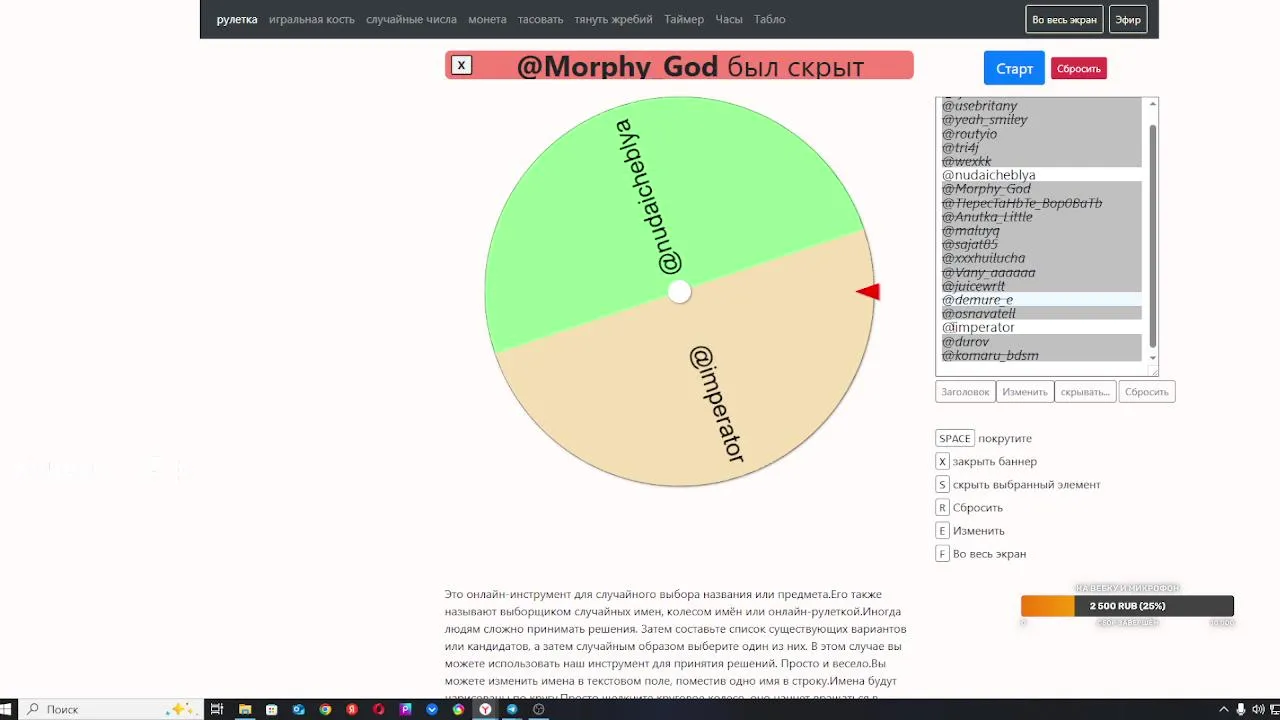Click the names list scroll-down arrow
Screen dimensions: 1280x720
[x=1153, y=358]
